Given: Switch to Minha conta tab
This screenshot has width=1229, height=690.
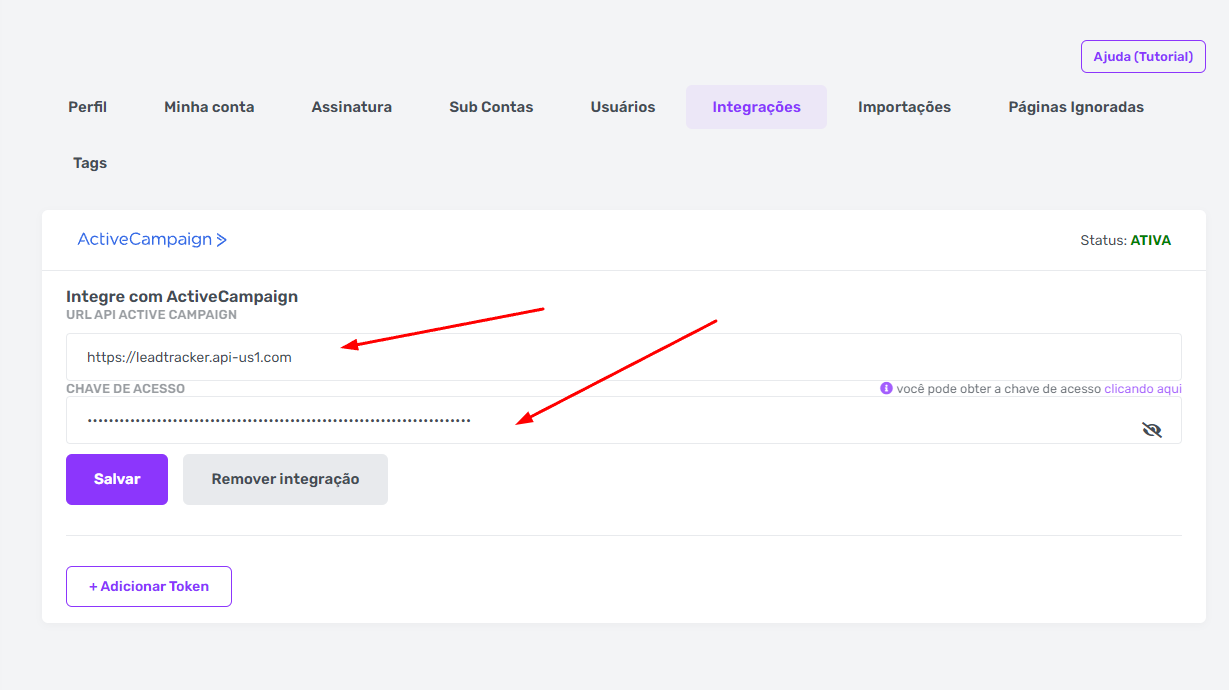Looking at the screenshot, I should [209, 107].
